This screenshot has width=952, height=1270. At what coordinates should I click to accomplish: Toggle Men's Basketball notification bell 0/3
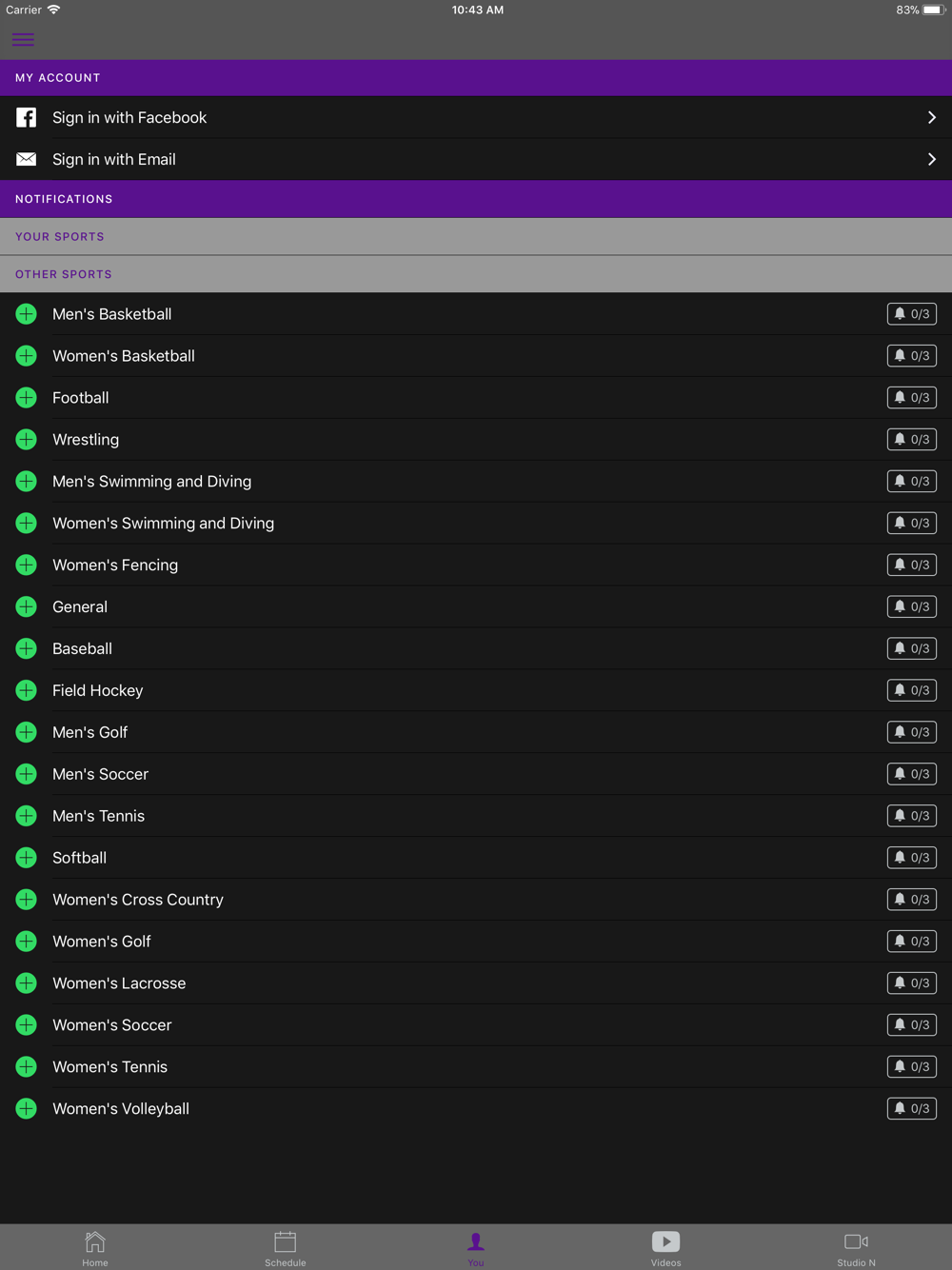[912, 314]
